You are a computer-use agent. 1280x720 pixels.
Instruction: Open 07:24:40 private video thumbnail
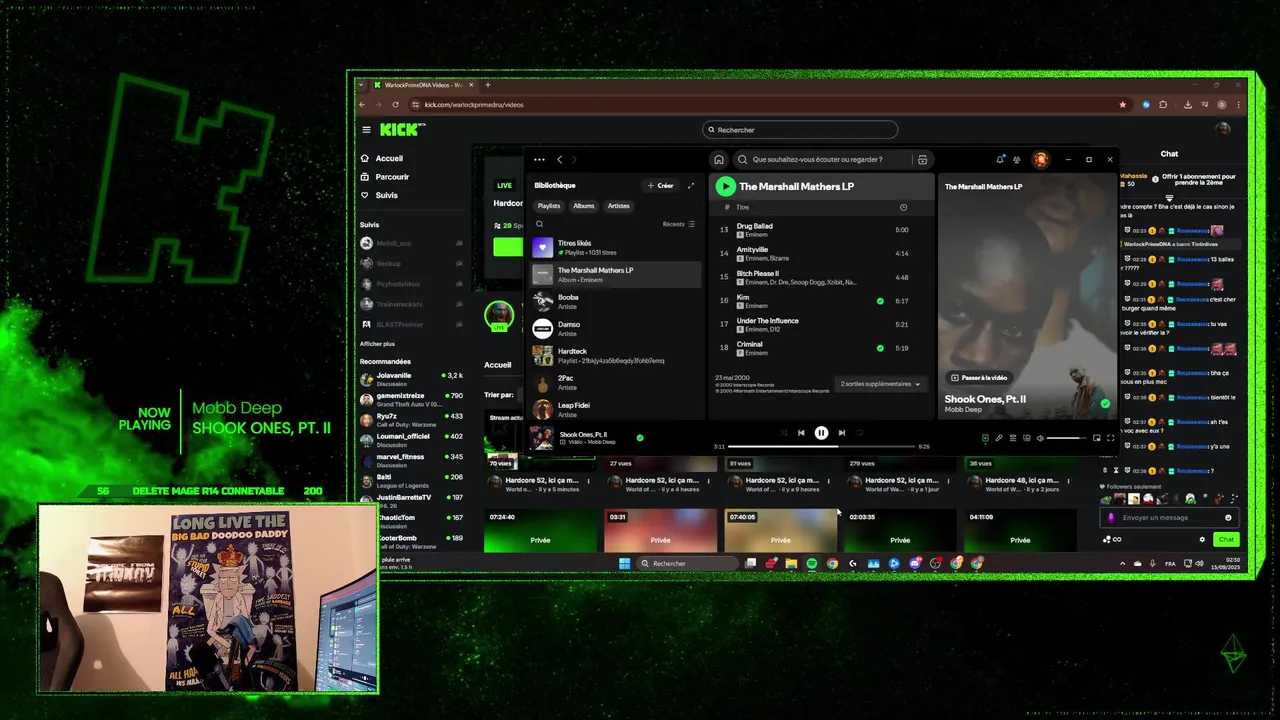click(x=540, y=530)
